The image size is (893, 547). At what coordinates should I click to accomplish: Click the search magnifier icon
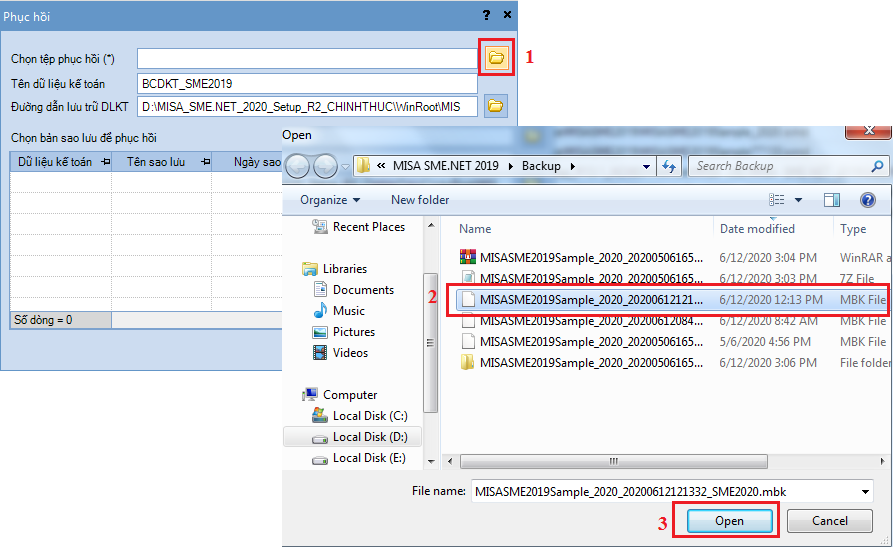click(878, 166)
